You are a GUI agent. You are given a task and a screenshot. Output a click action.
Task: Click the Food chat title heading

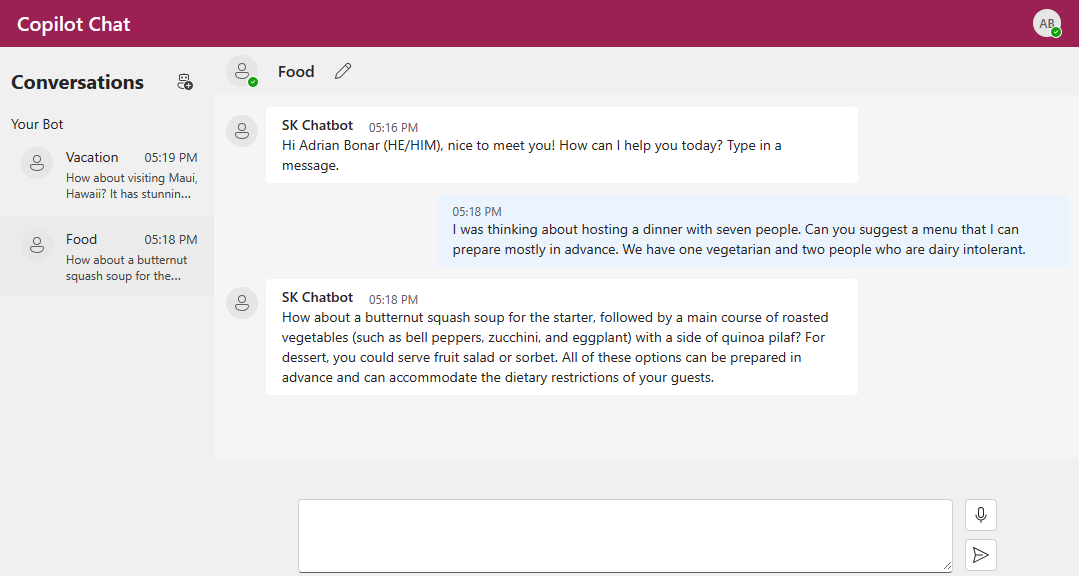coord(296,72)
